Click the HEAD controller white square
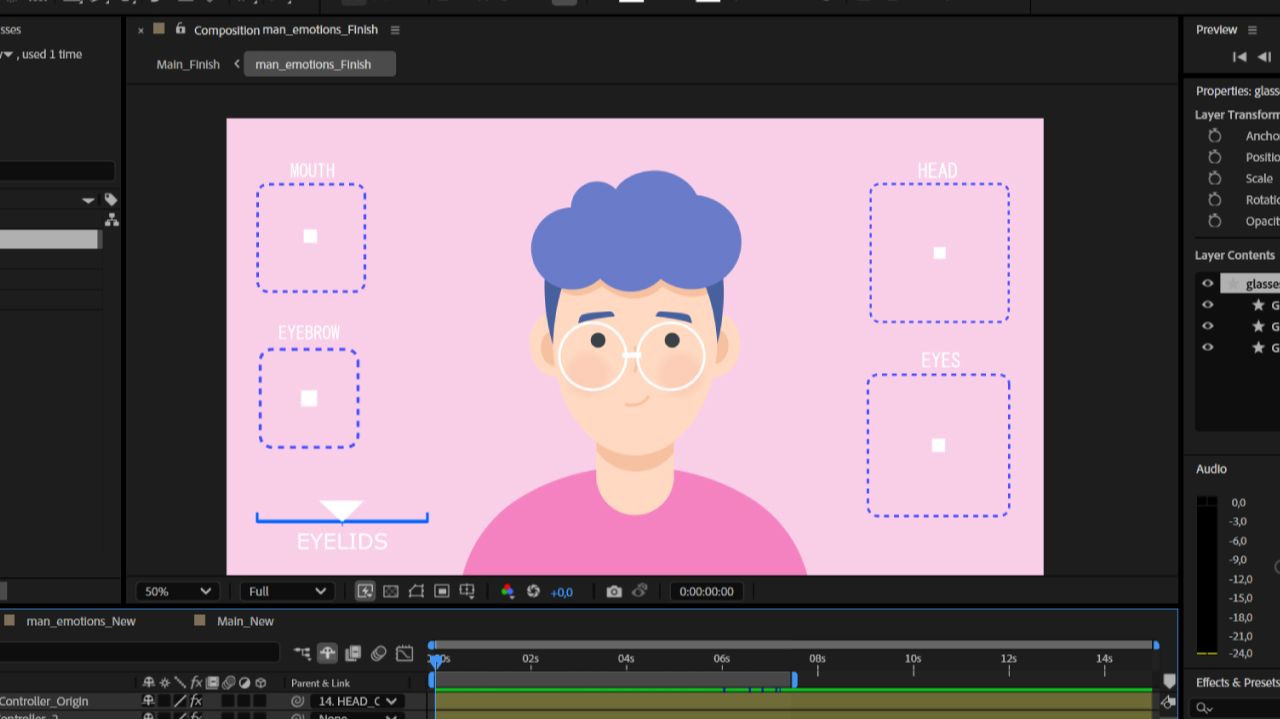The height and width of the screenshot is (719, 1280). pos(939,253)
